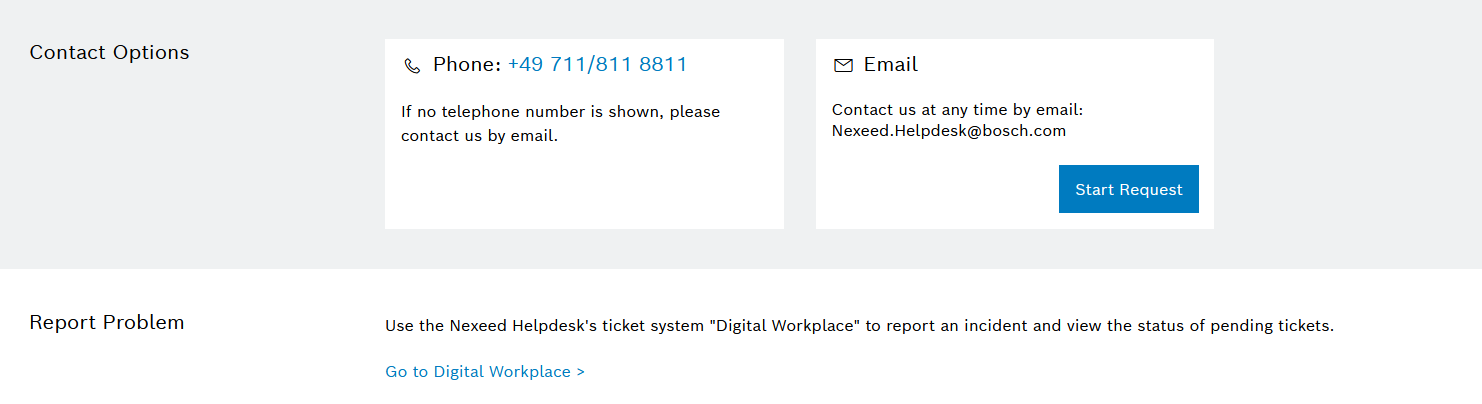
Task: Select the Report Problem section heading
Action: (107, 323)
